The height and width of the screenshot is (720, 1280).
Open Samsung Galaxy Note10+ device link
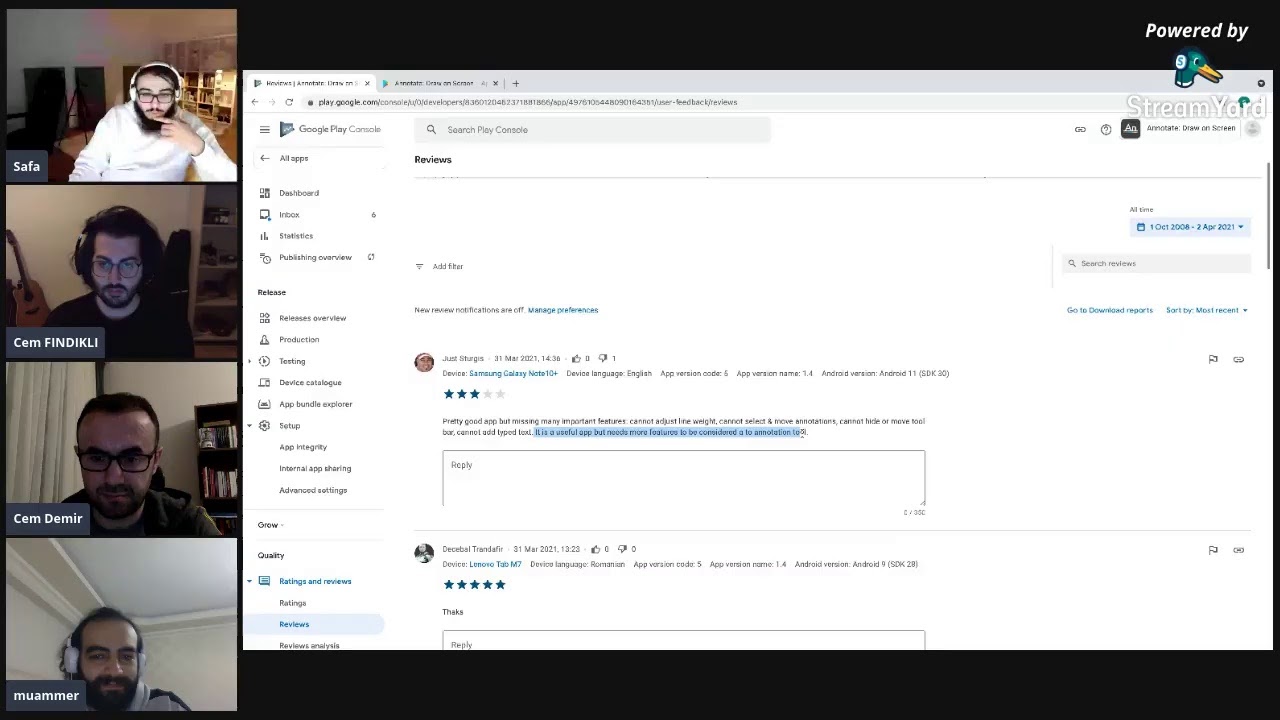click(513, 373)
